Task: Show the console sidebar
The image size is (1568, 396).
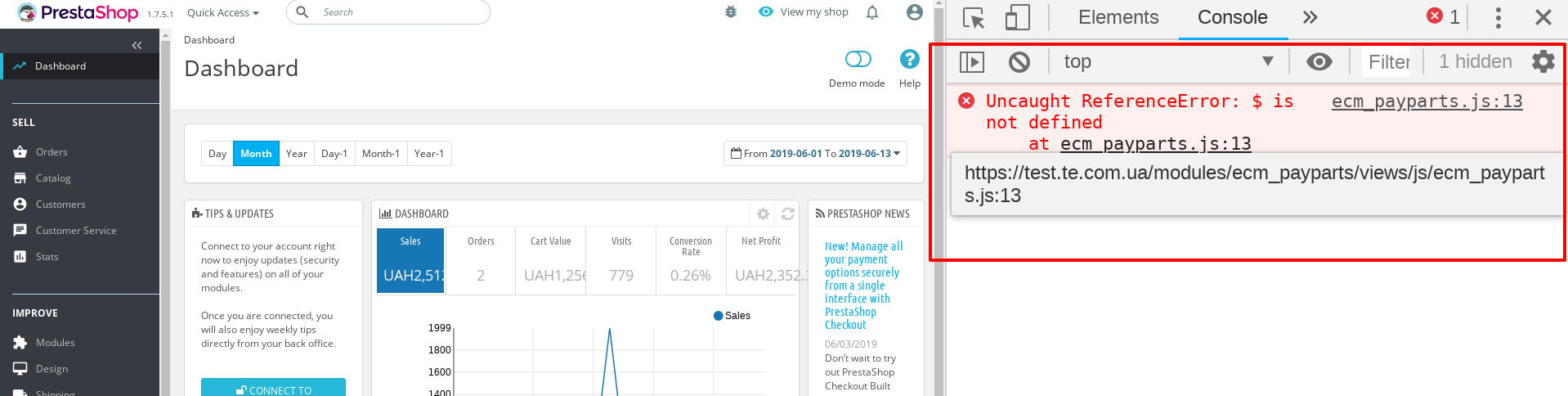Action: point(972,61)
